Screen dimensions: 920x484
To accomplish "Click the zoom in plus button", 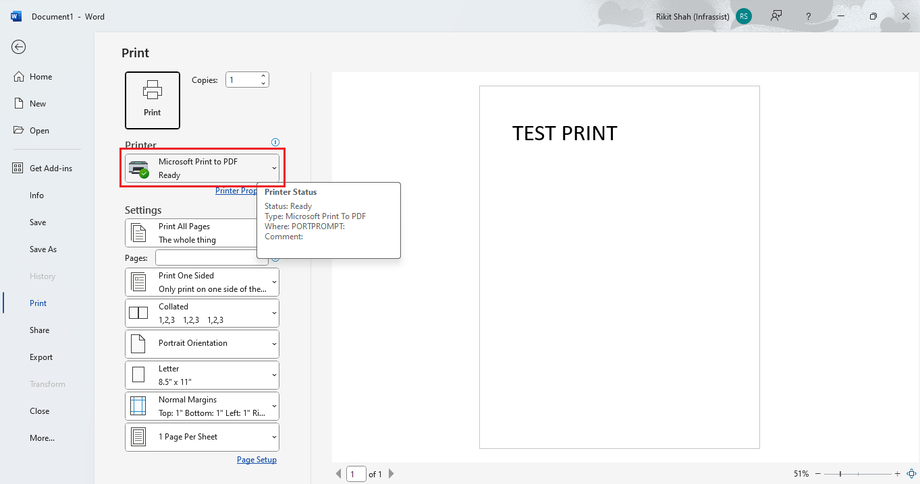I will (897, 473).
